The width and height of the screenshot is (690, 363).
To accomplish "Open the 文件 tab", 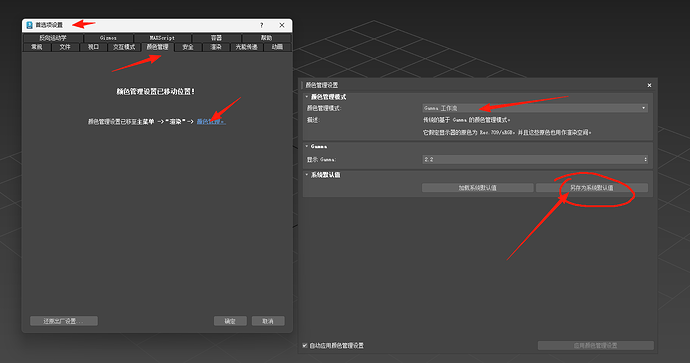I will click(65, 47).
